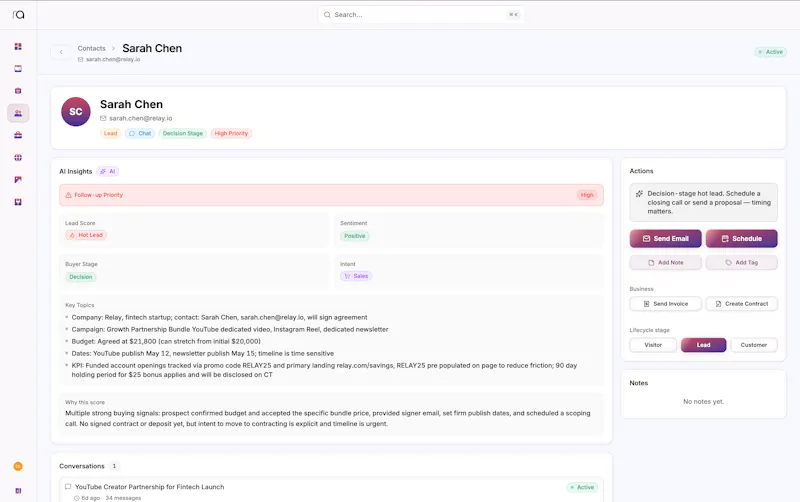Screen dimensions: 800x502
Task: Click the Active badge on conversation row
Action: coord(582,487)
